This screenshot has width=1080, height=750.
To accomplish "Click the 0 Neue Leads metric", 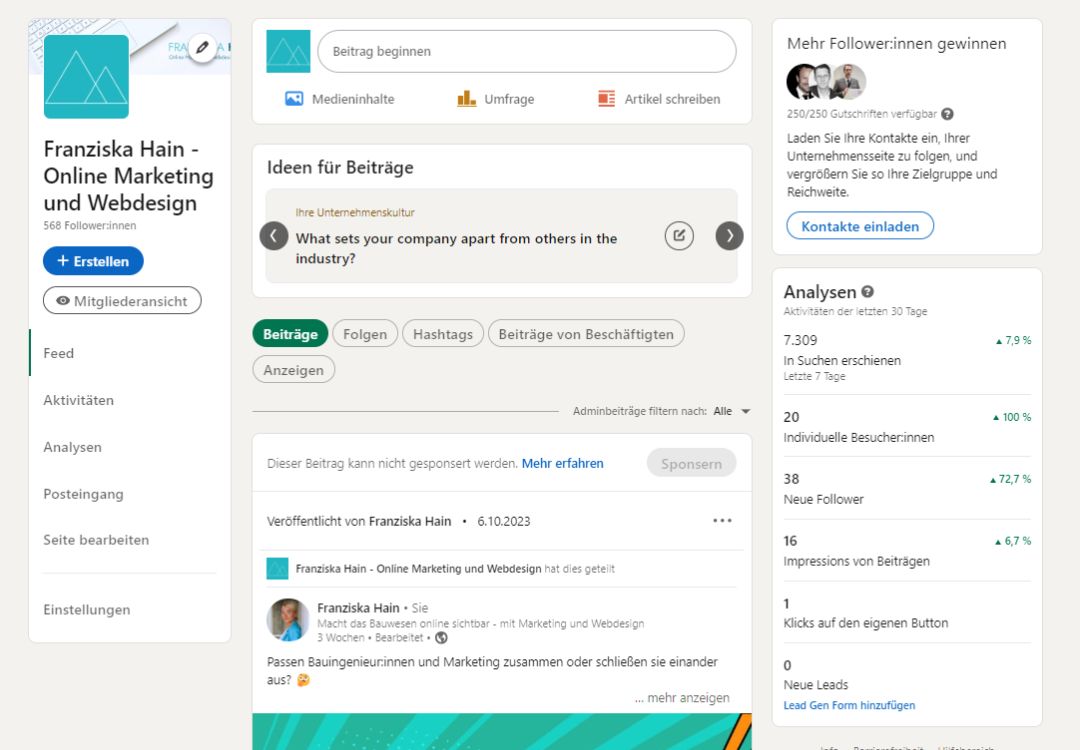I will [816, 674].
